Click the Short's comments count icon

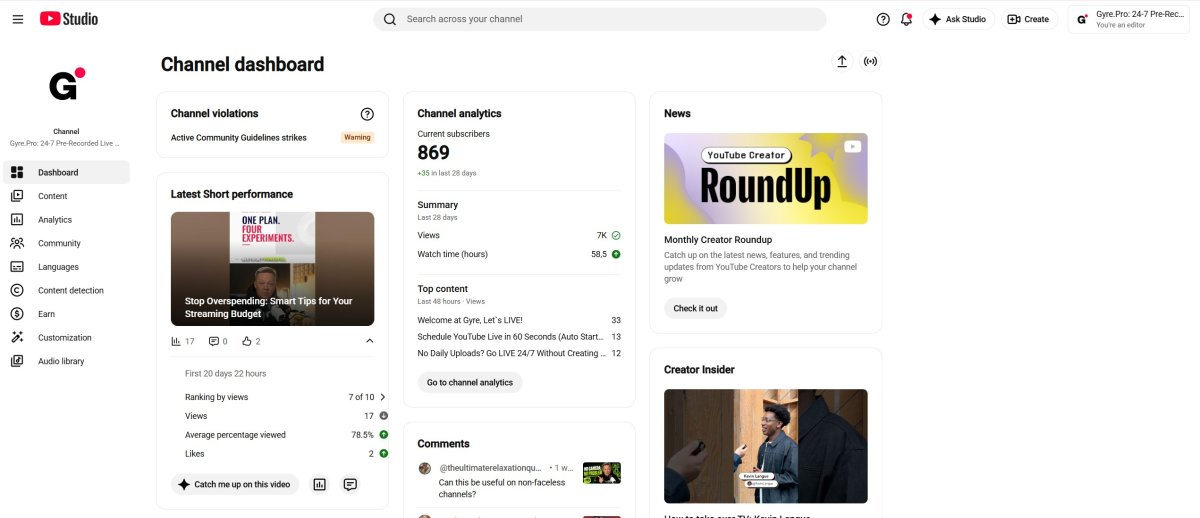point(214,341)
